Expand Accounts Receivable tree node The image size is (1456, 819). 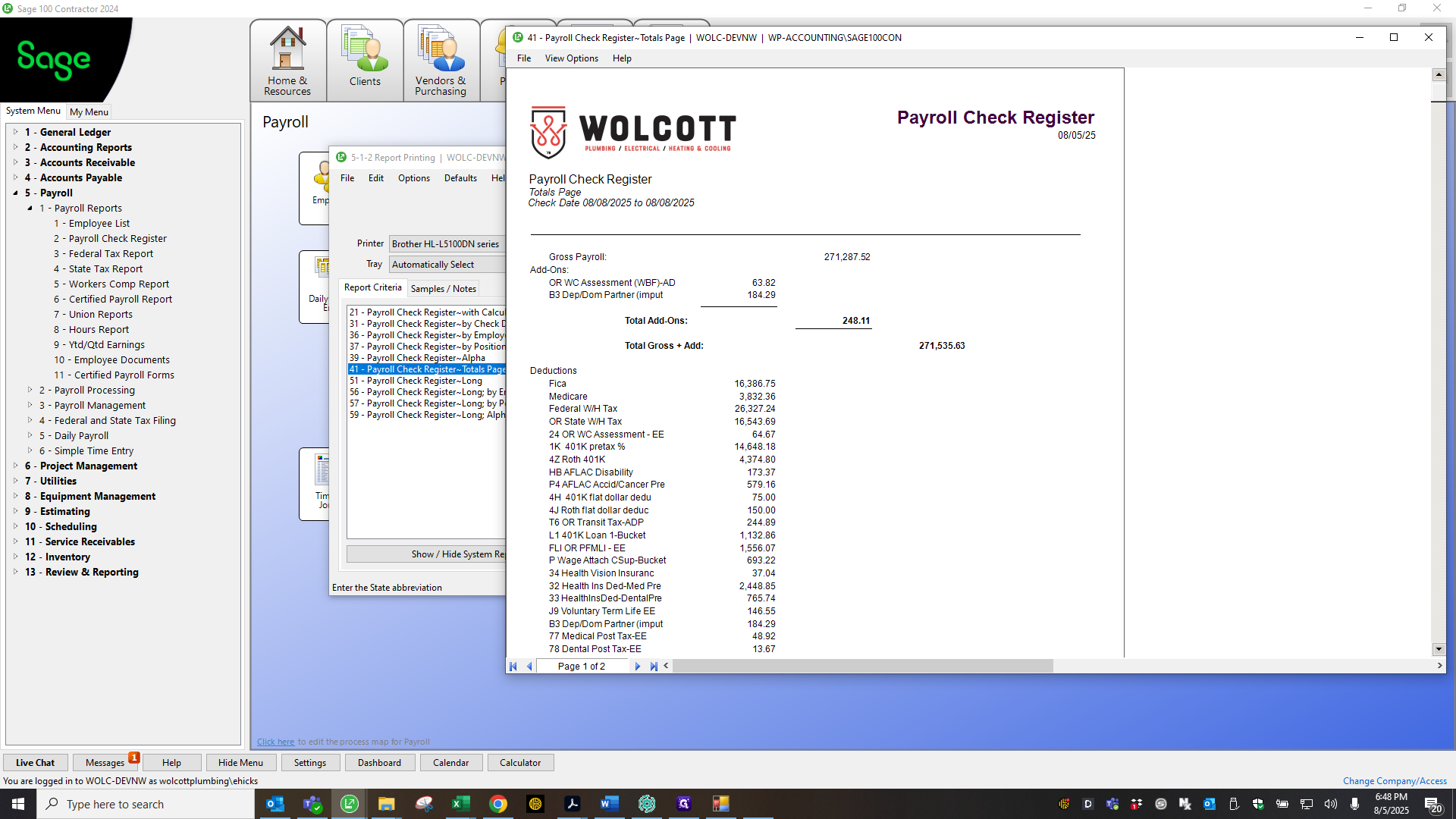click(x=15, y=162)
